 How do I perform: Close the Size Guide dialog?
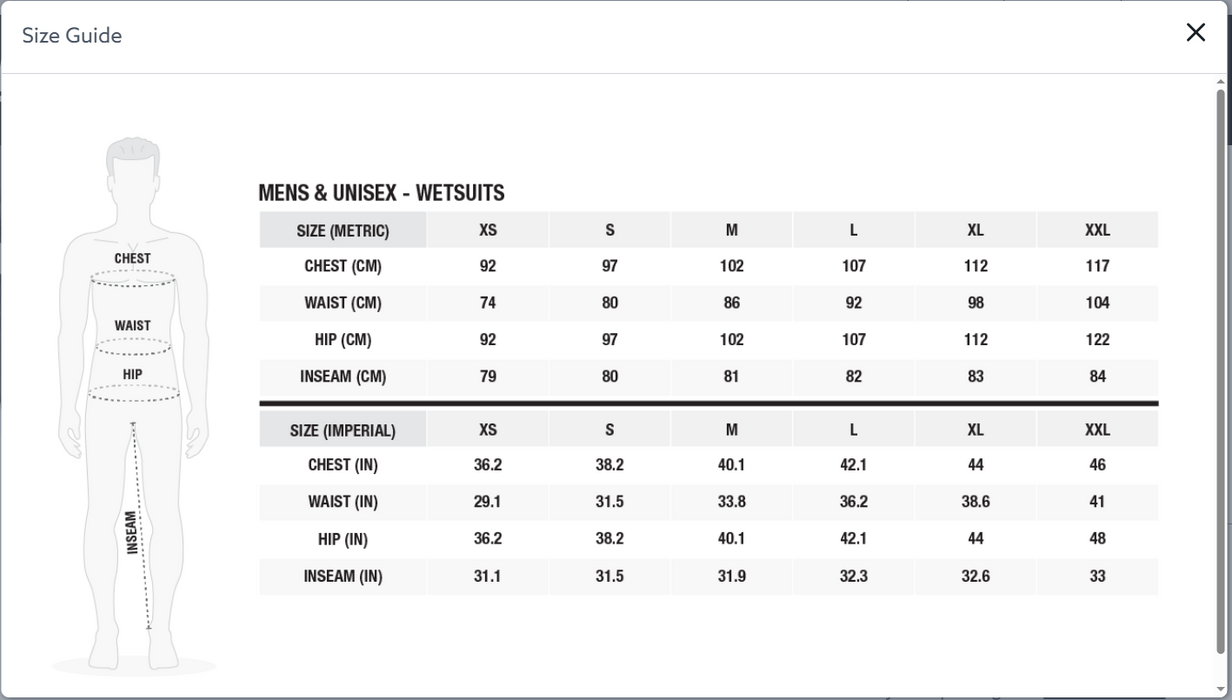(x=1195, y=33)
